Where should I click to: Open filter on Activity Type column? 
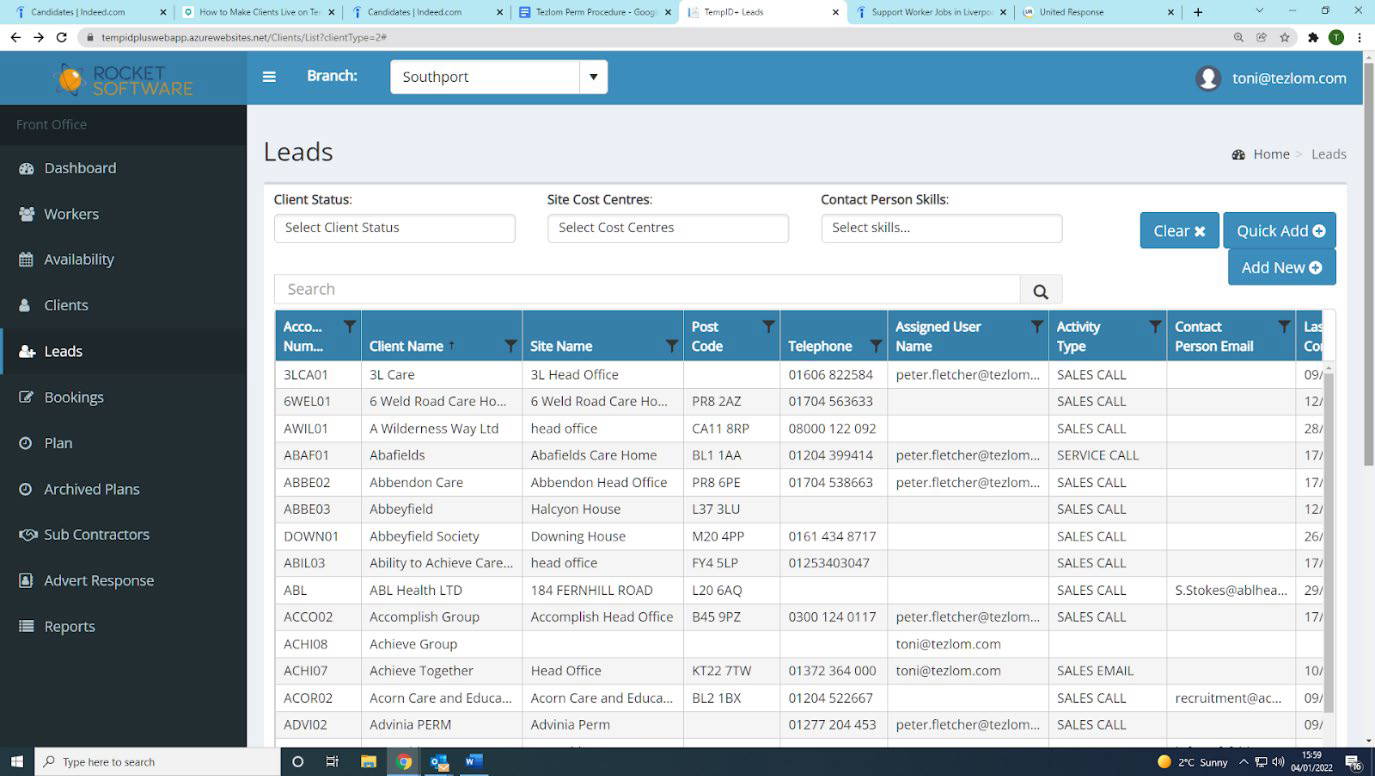tap(1155, 327)
